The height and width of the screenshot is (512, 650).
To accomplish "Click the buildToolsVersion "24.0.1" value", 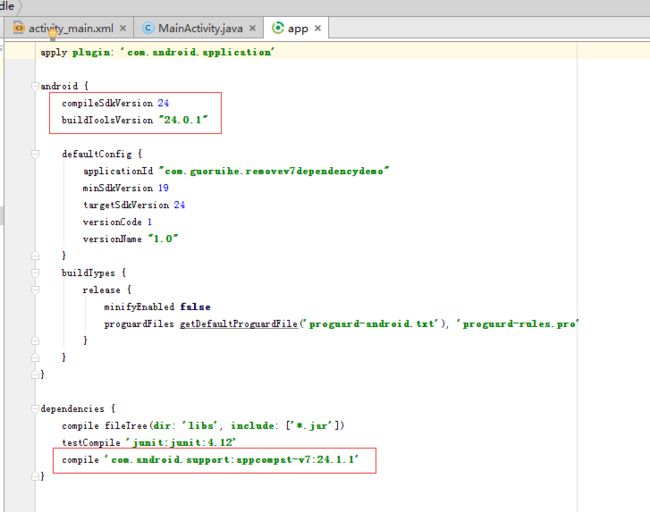I will click(183, 120).
